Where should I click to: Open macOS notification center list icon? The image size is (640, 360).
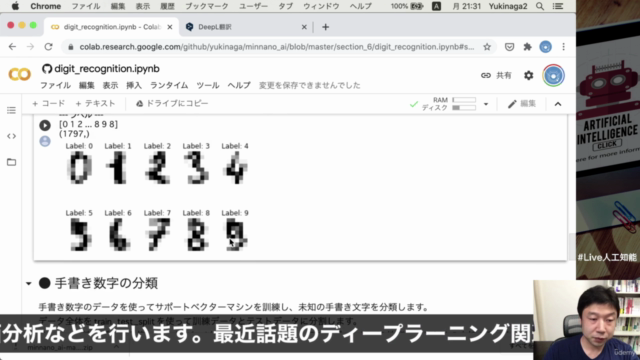pyautogui.click(x=558, y=6)
